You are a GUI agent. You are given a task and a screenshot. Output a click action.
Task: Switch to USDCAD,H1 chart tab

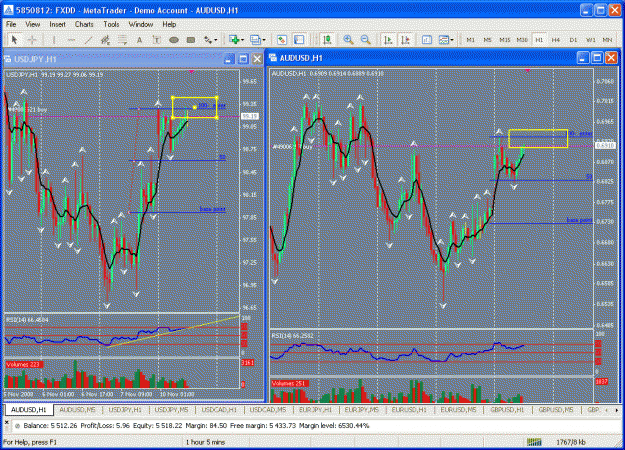[x=219, y=410]
